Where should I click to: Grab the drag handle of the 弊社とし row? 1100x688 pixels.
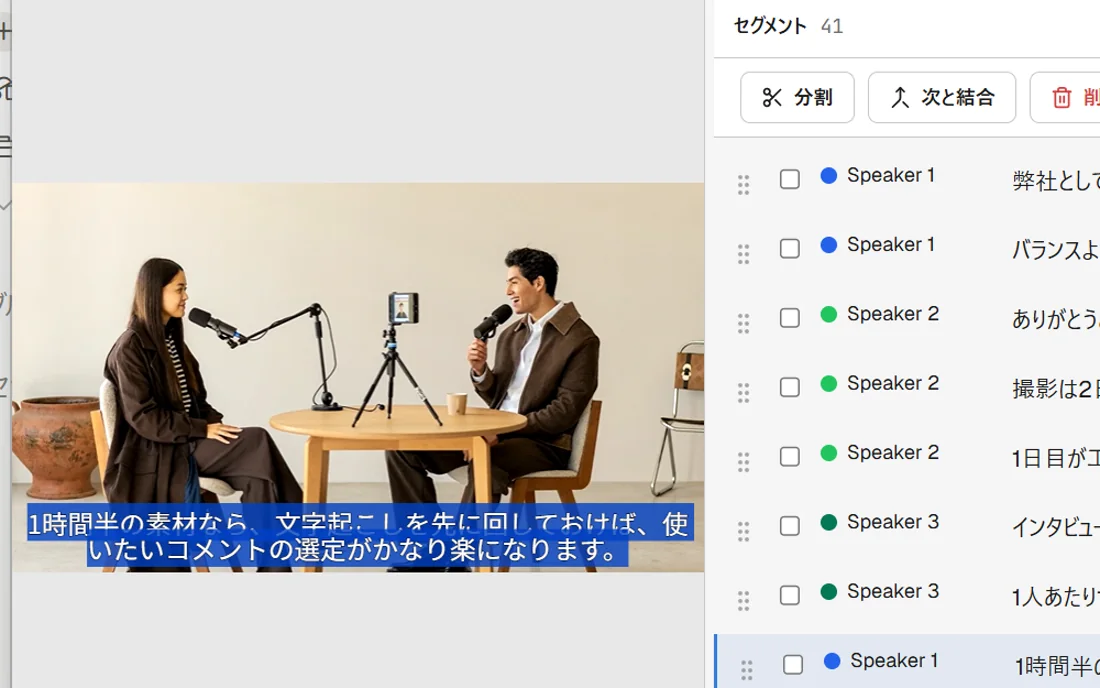[x=744, y=184]
